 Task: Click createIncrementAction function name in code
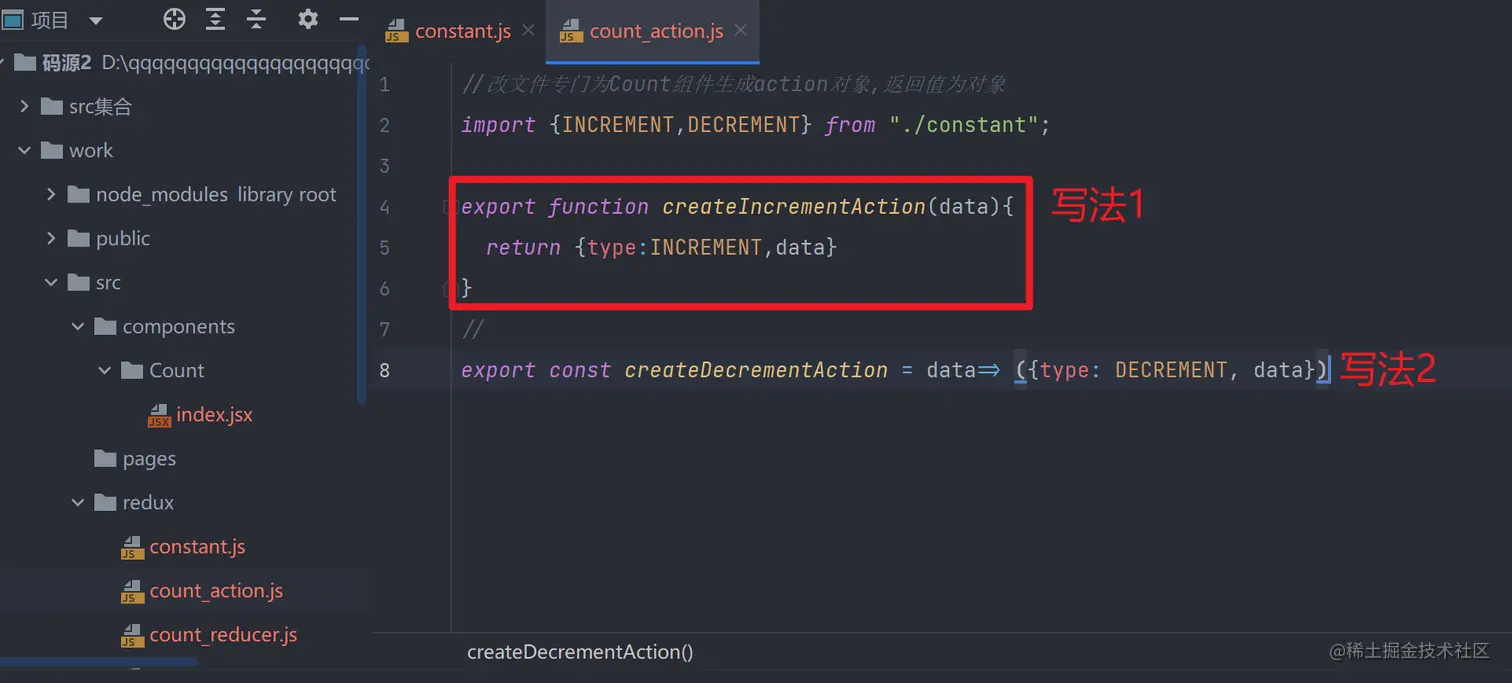(x=794, y=206)
